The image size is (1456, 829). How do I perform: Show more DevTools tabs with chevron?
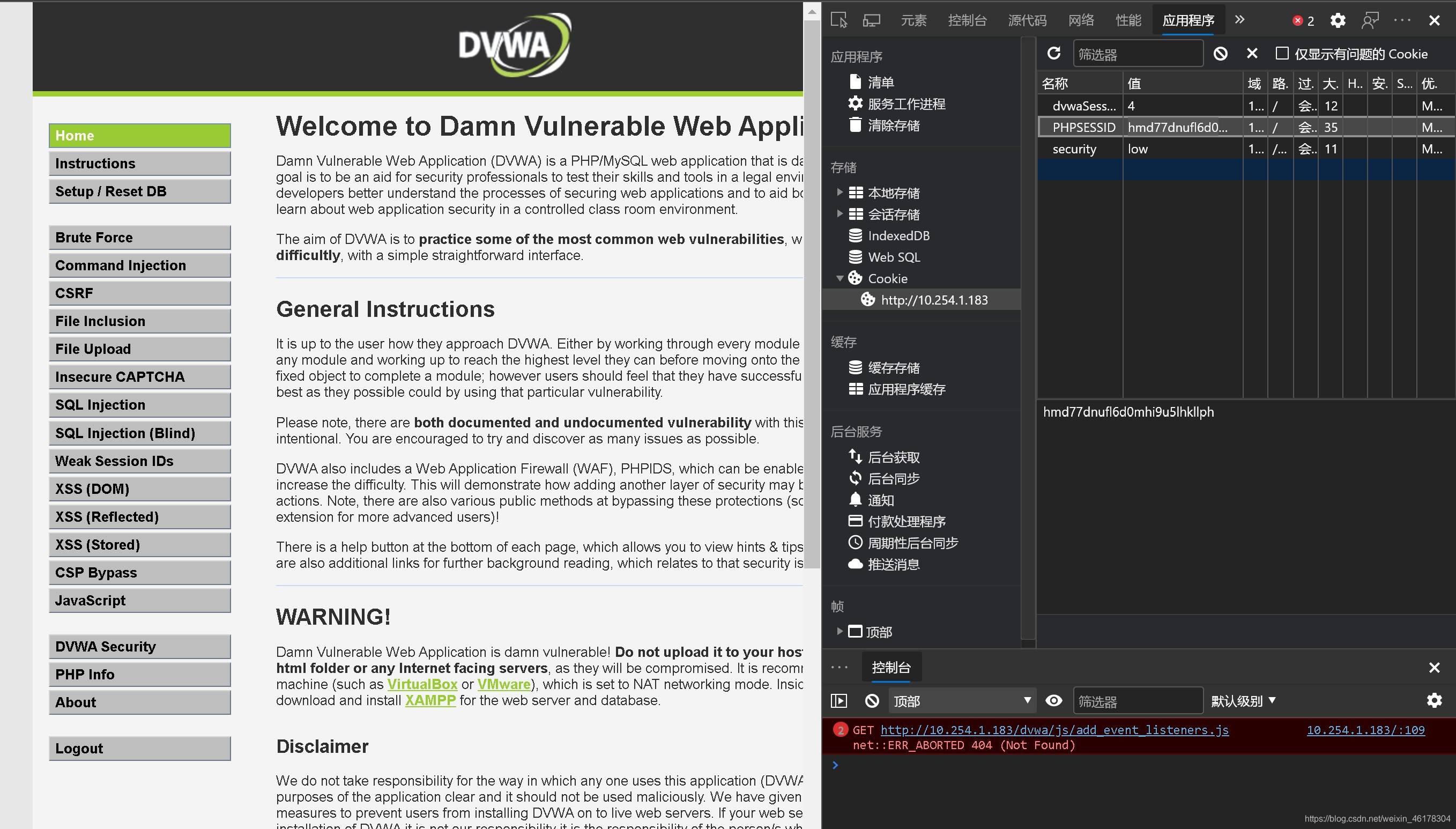(1240, 20)
